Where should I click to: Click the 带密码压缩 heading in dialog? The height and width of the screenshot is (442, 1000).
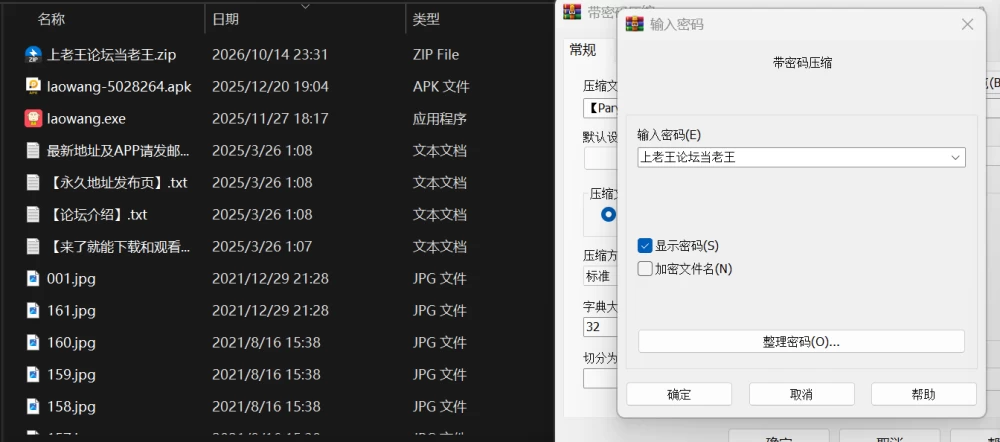[x=802, y=63]
